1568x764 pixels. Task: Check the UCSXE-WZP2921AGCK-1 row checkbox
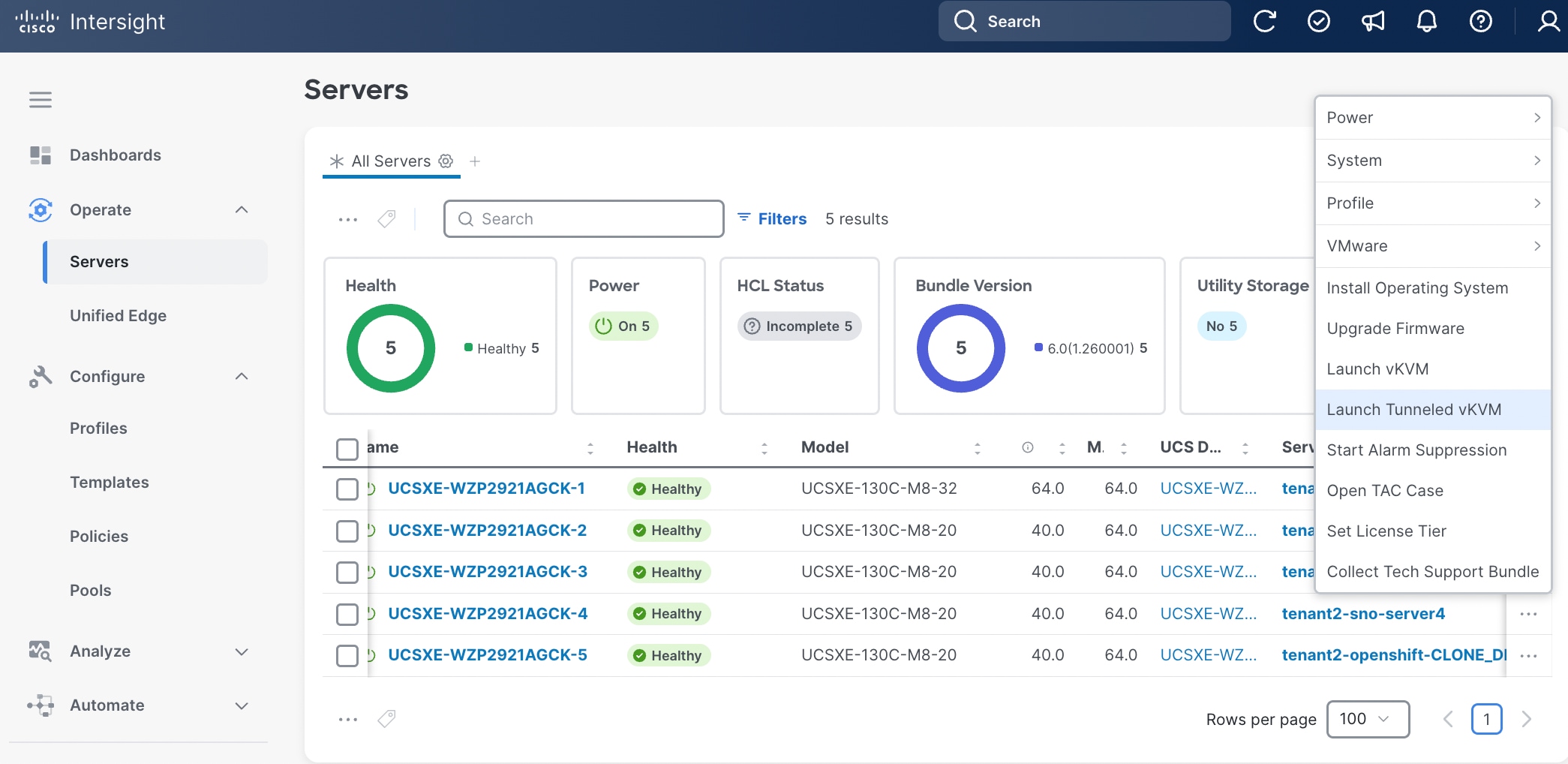[347, 489]
